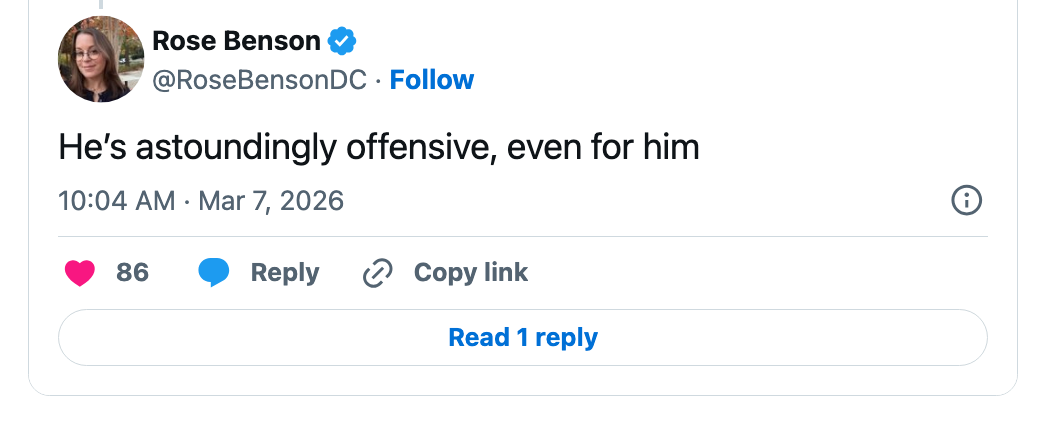Like the tweet with the heart icon
Viewport: 1038px width, 422px height.
pyautogui.click(x=80, y=273)
